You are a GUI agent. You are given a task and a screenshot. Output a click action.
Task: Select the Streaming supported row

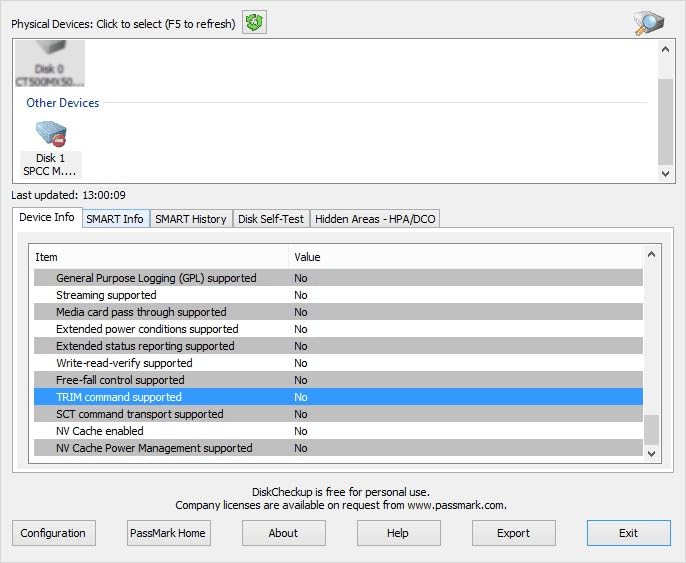tap(338, 295)
